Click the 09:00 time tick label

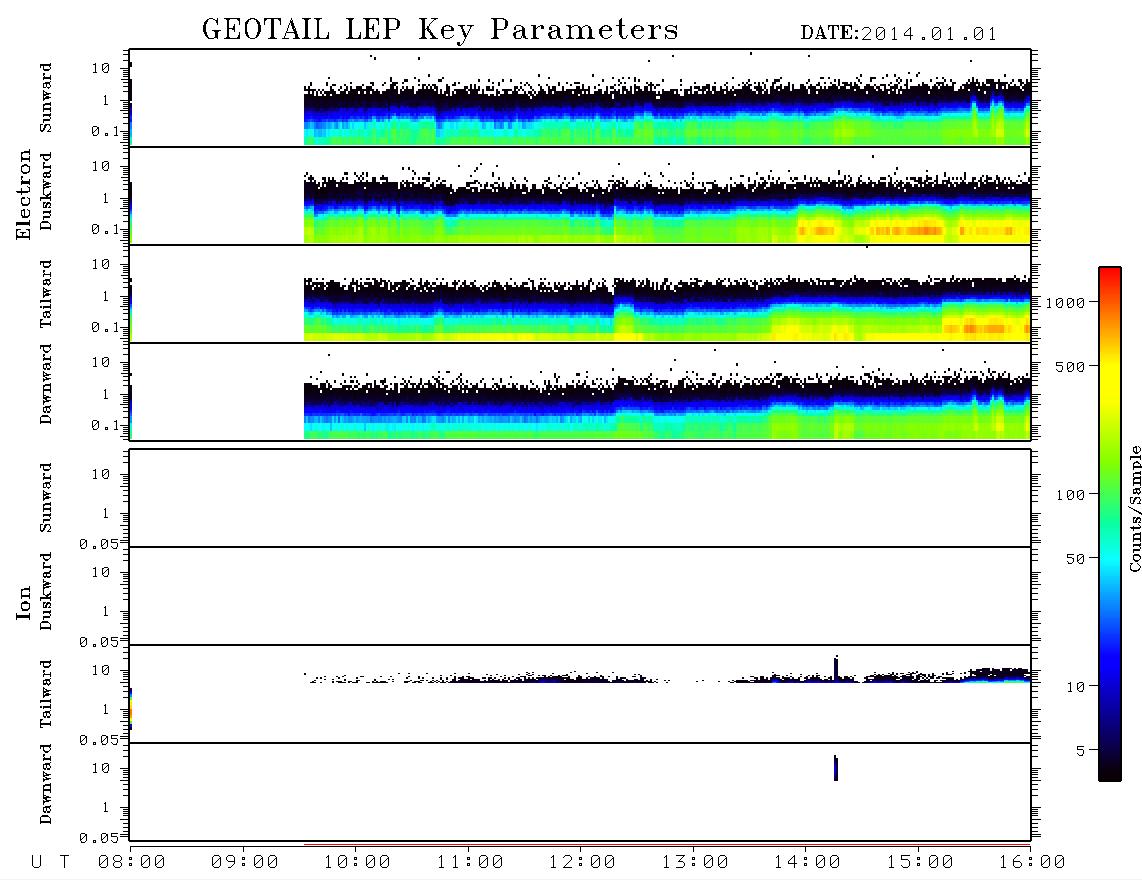(245, 863)
